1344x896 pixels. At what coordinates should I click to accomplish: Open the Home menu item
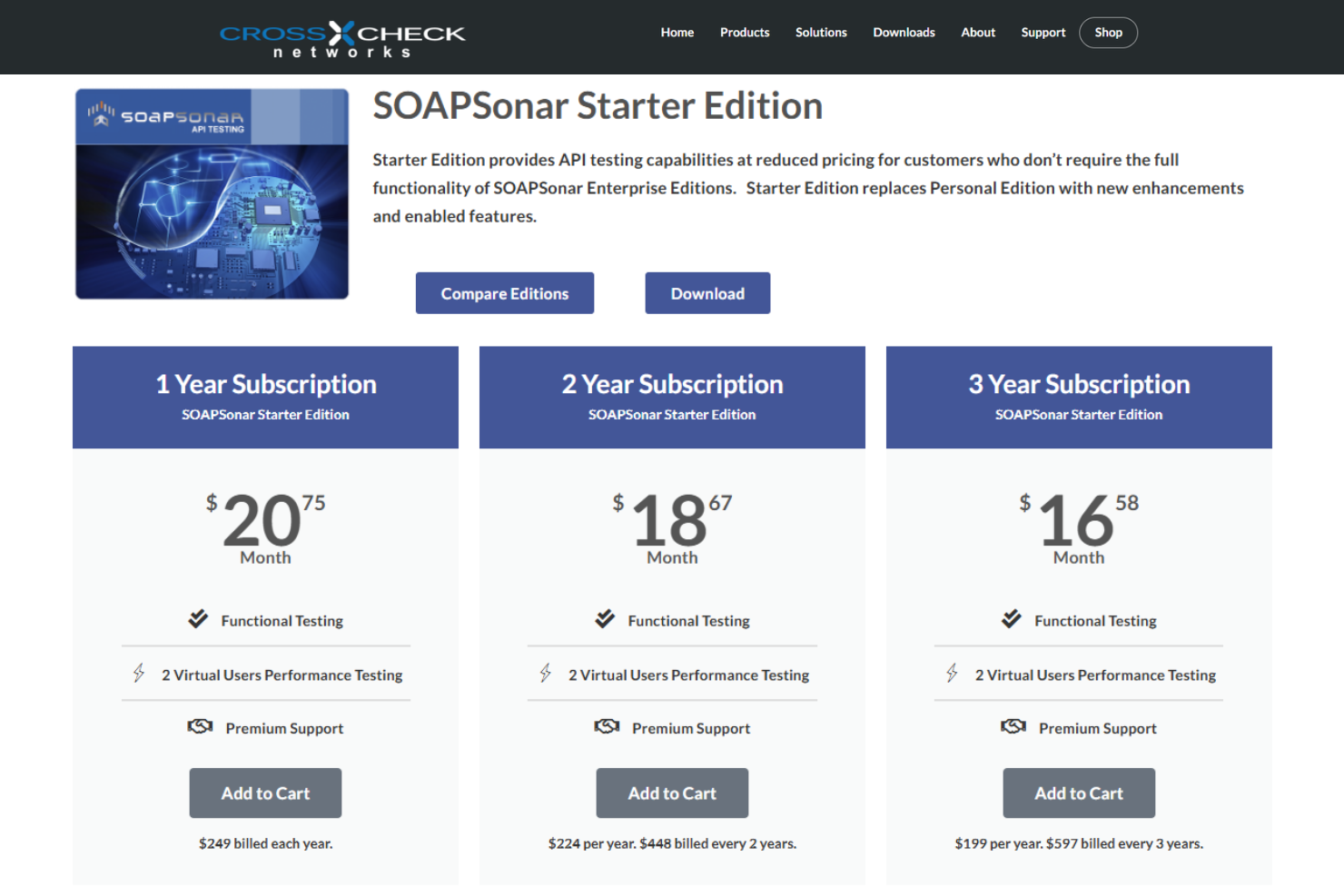point(677,33)
